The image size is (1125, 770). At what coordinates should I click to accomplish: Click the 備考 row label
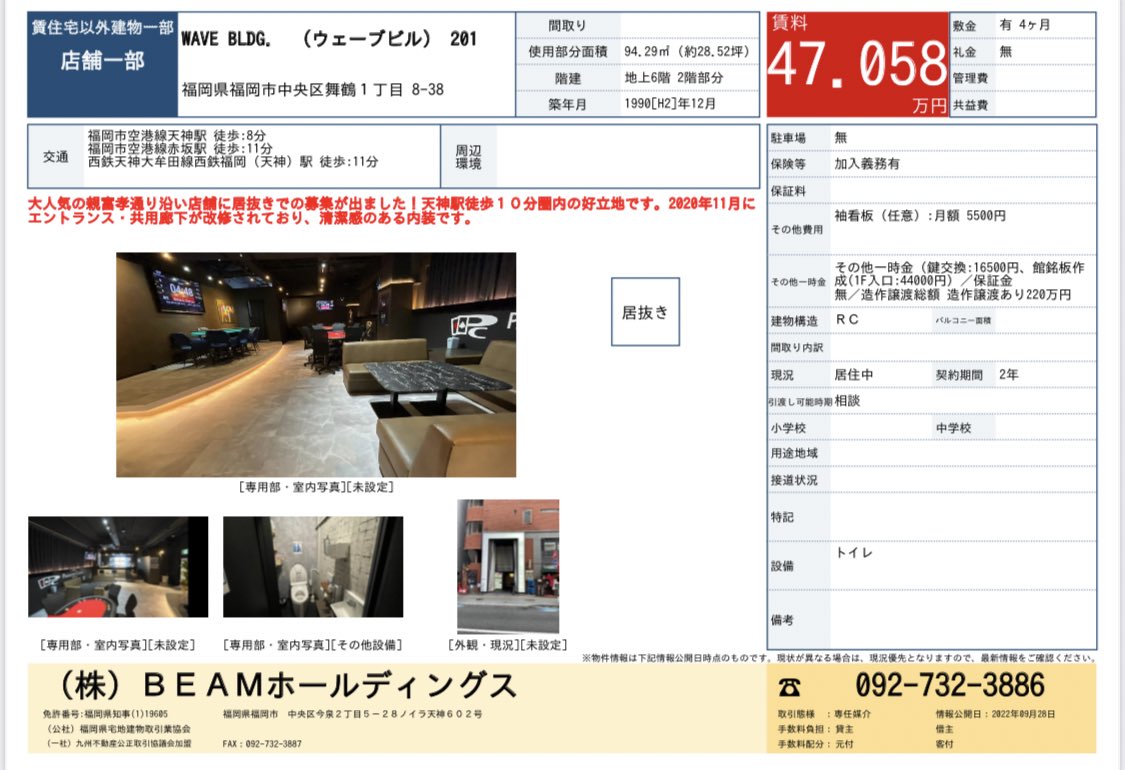(x=782, y=620)
